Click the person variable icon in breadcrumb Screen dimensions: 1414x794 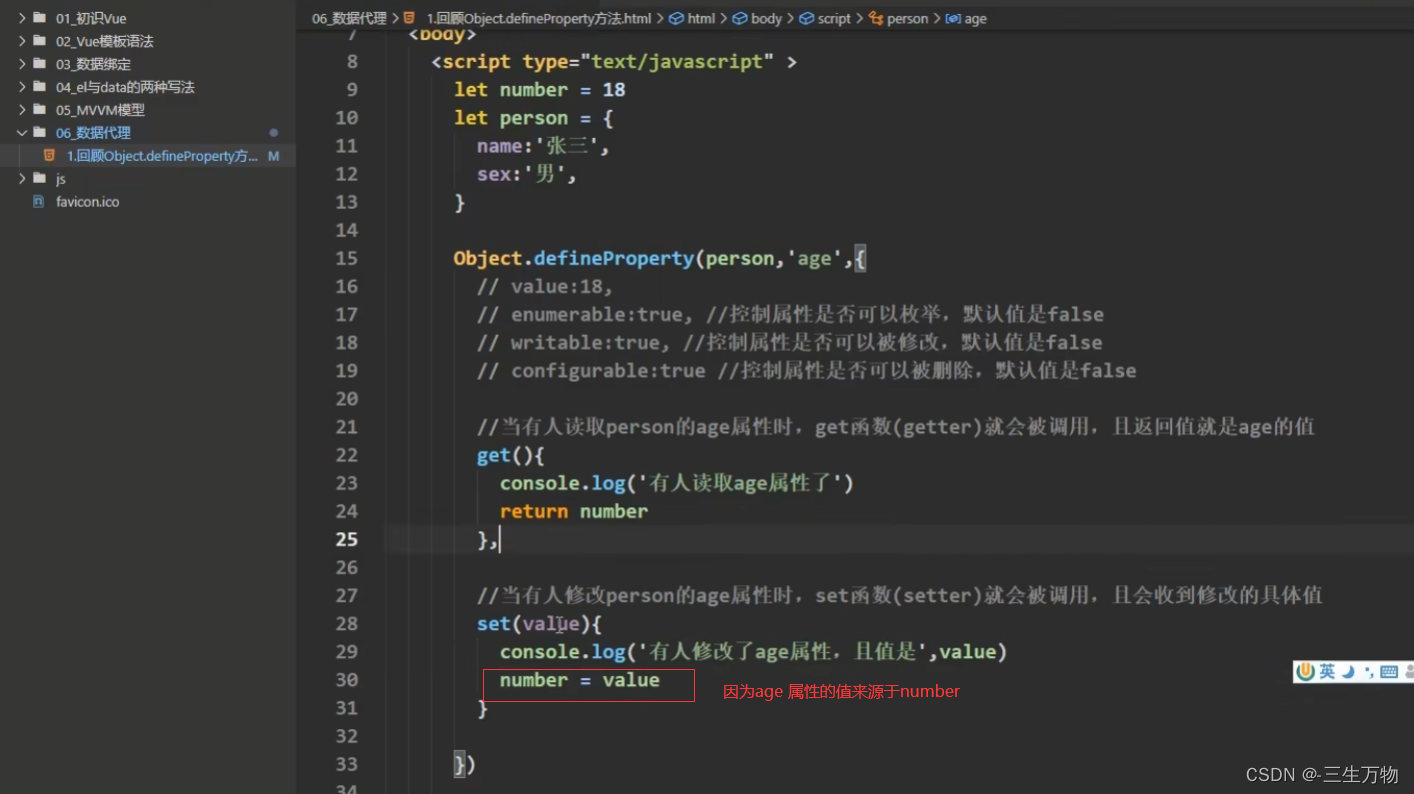pos(877,18)
